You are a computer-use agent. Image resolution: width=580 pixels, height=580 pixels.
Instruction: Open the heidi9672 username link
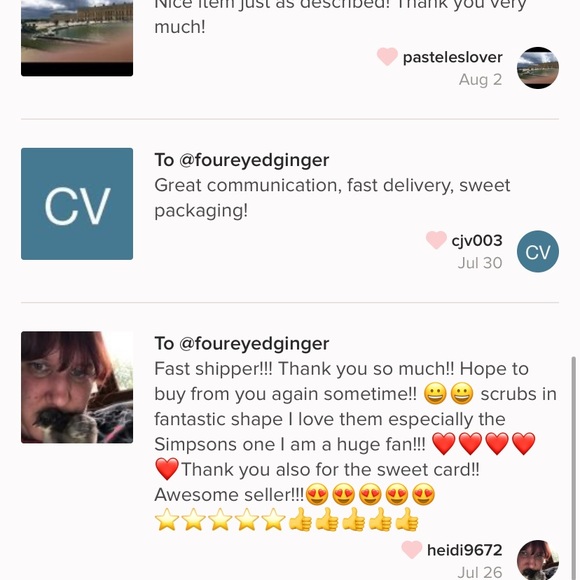pyautogui.click(x=465, y=550)
